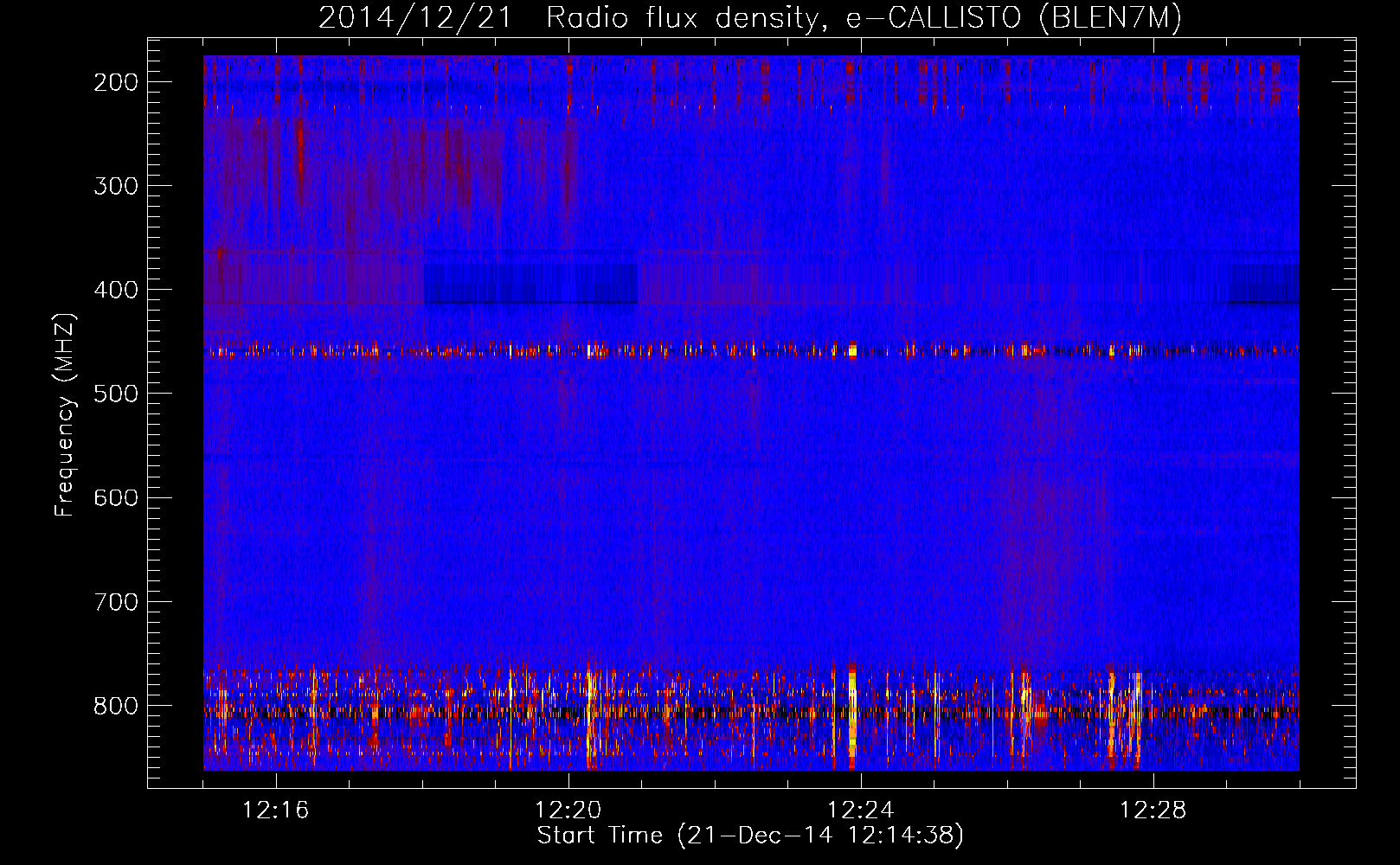The height and width of the screenshot is (865, 1400).
Task: Click the 200 frequency tick label
Action: click(x=116, y=82)
